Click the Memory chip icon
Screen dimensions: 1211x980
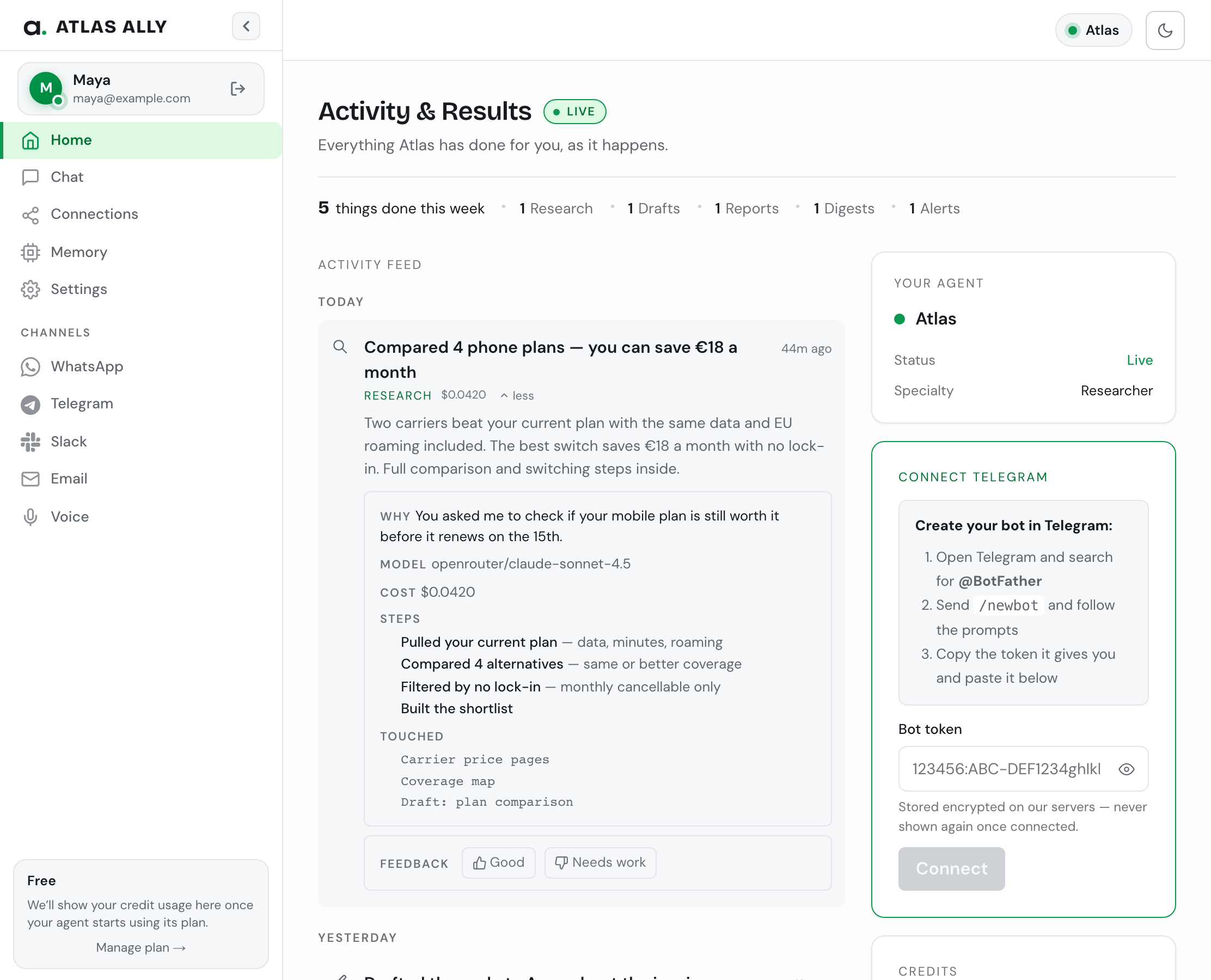coord(30,252)
